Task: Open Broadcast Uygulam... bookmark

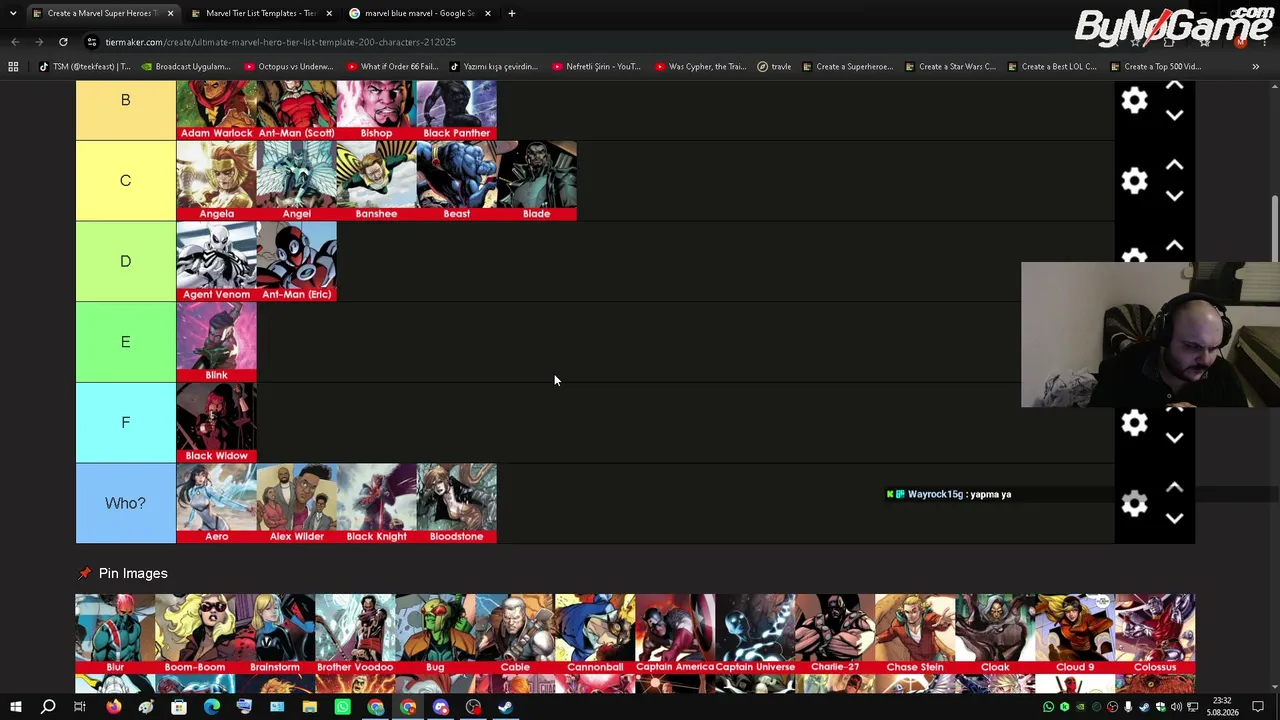Action: coord(186,67)
